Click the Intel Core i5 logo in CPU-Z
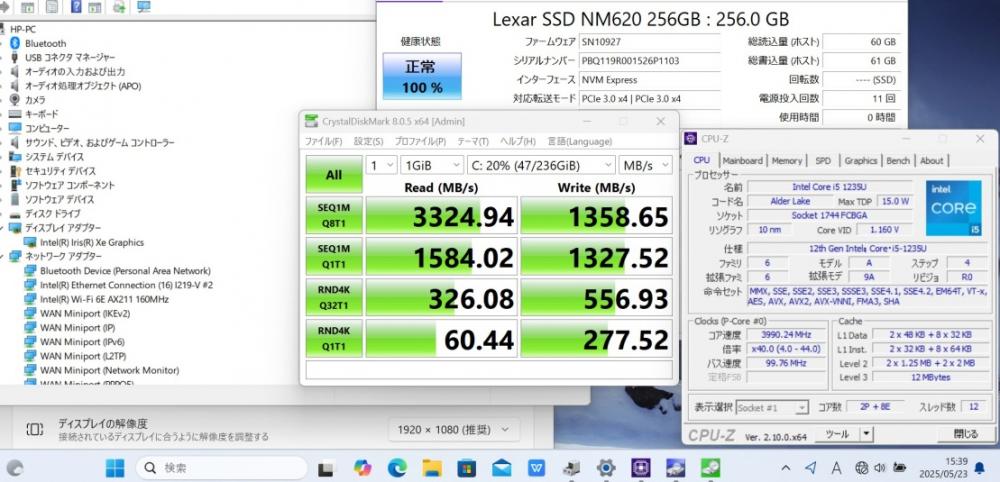The image size is (1000, 482). tap(953, 208)
